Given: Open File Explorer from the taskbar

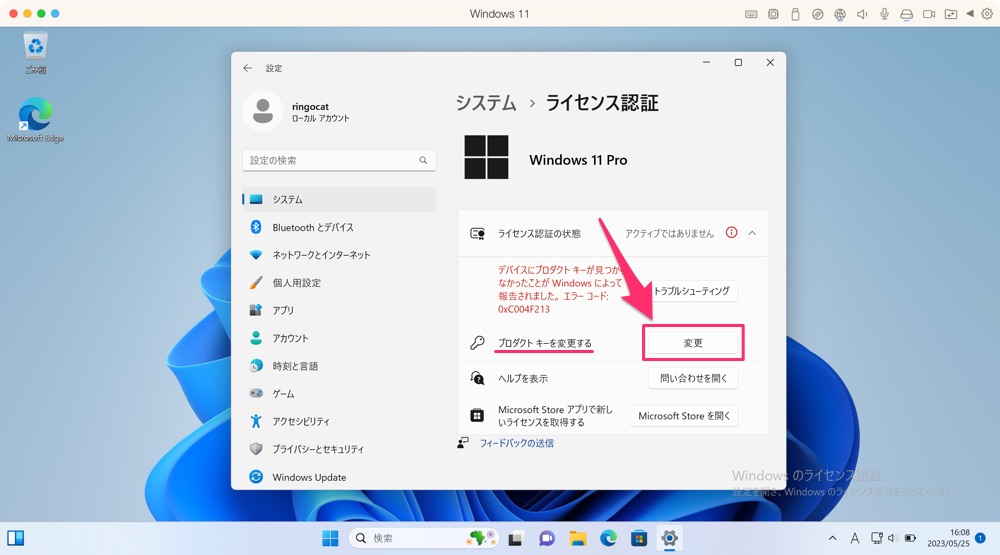Looking at the screenshot, I should coord(578,538).
